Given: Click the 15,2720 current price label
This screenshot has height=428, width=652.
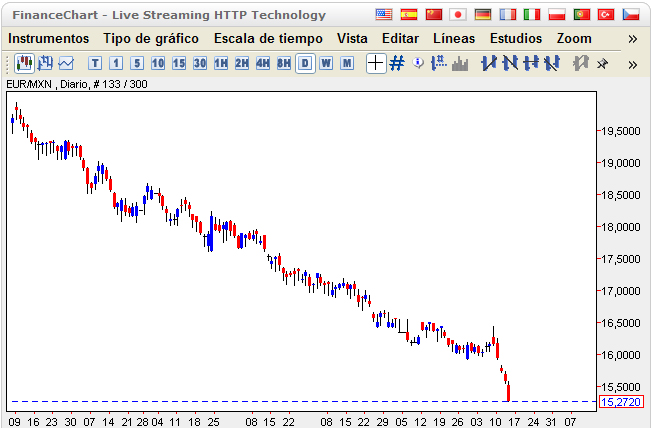Looking at the screenshot, I should point(619,401).
